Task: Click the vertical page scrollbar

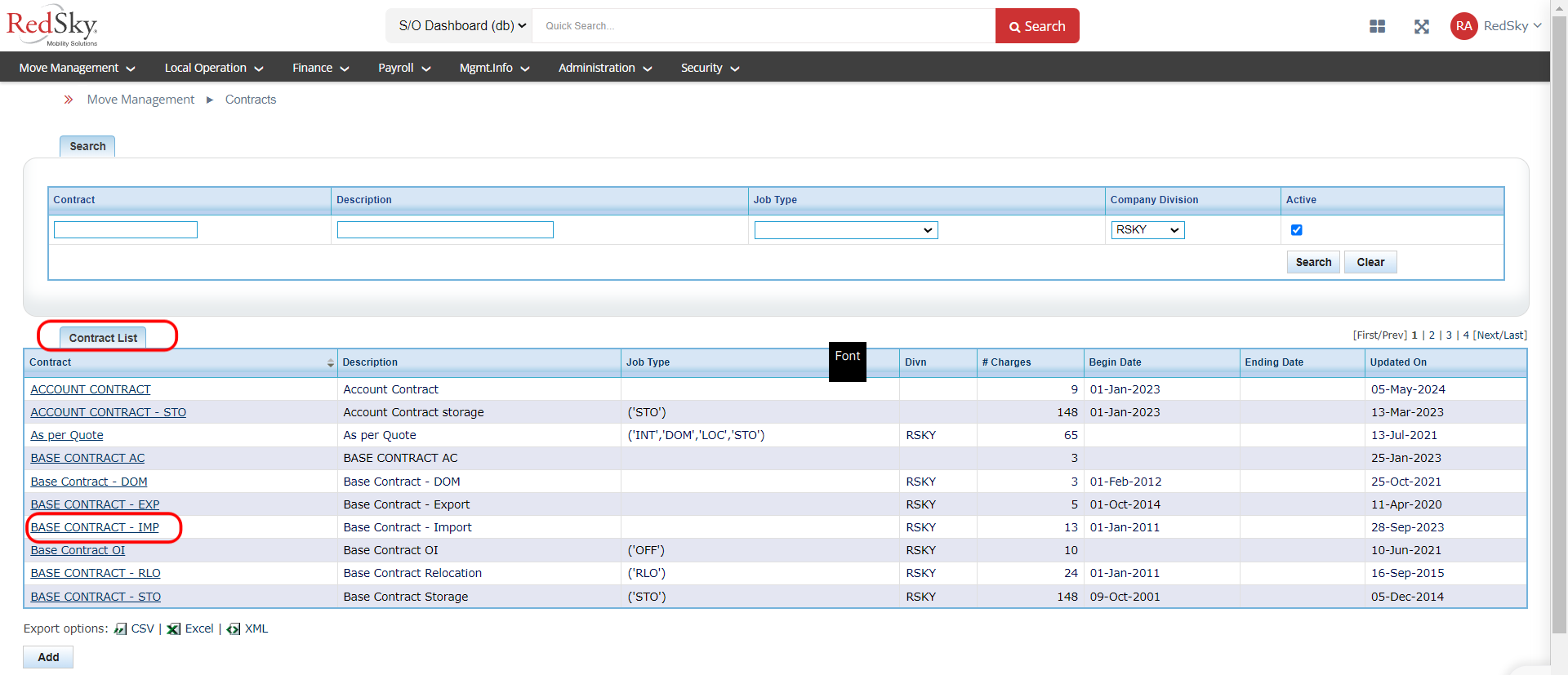Action: click(x=1559, y=326)
